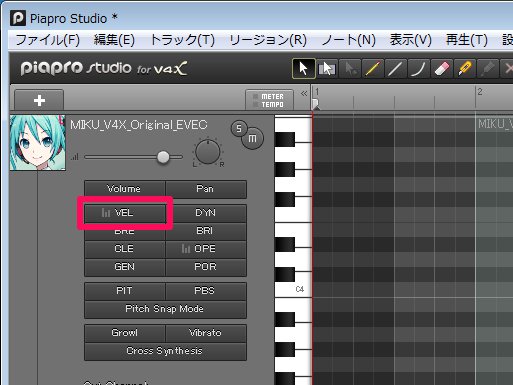Viewport: 513px width, 385px height.
Task: Open the ファイル(F) menu
Action: tap(48, 40)
